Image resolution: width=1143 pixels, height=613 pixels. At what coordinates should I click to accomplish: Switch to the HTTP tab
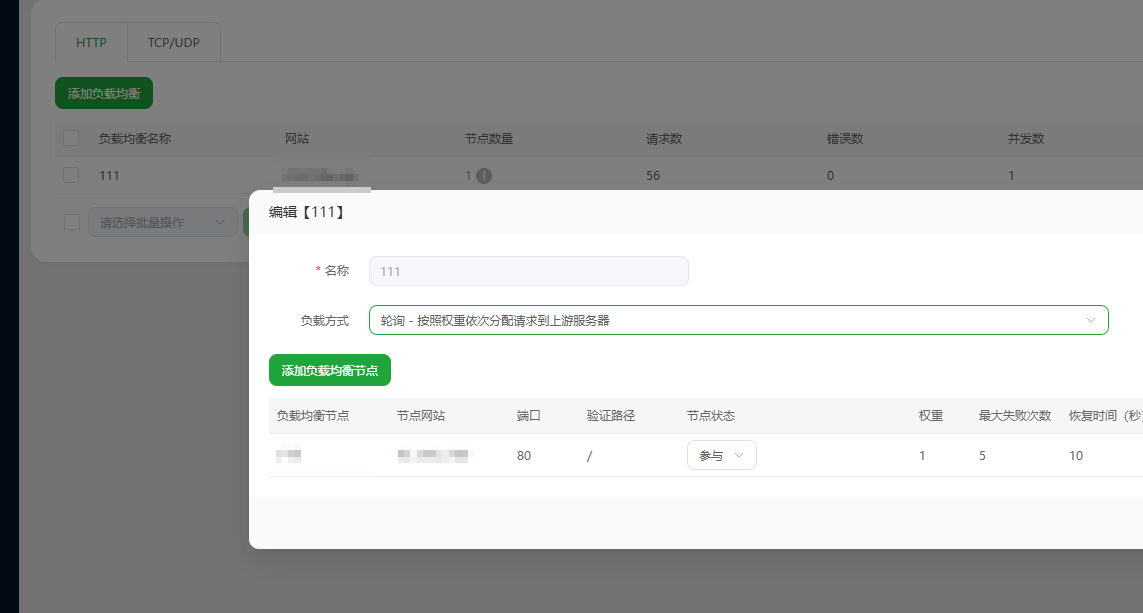pos(91,42)
